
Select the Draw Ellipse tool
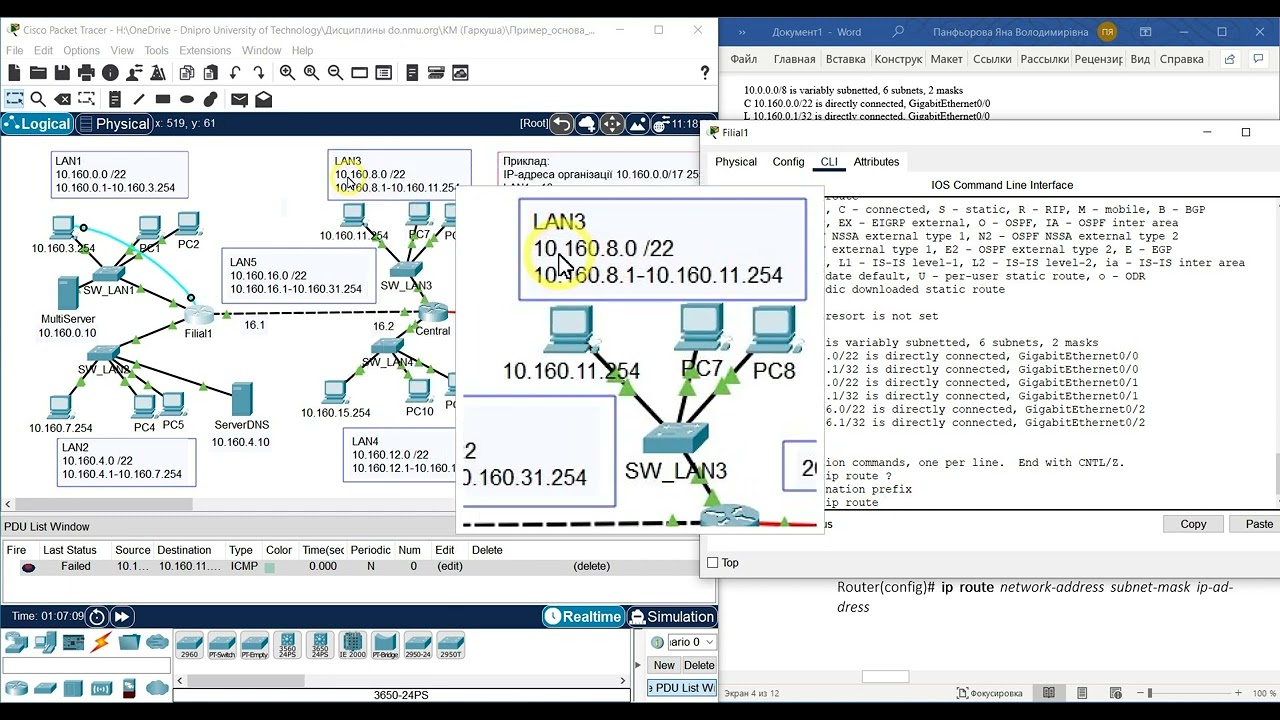coord(187,99)
